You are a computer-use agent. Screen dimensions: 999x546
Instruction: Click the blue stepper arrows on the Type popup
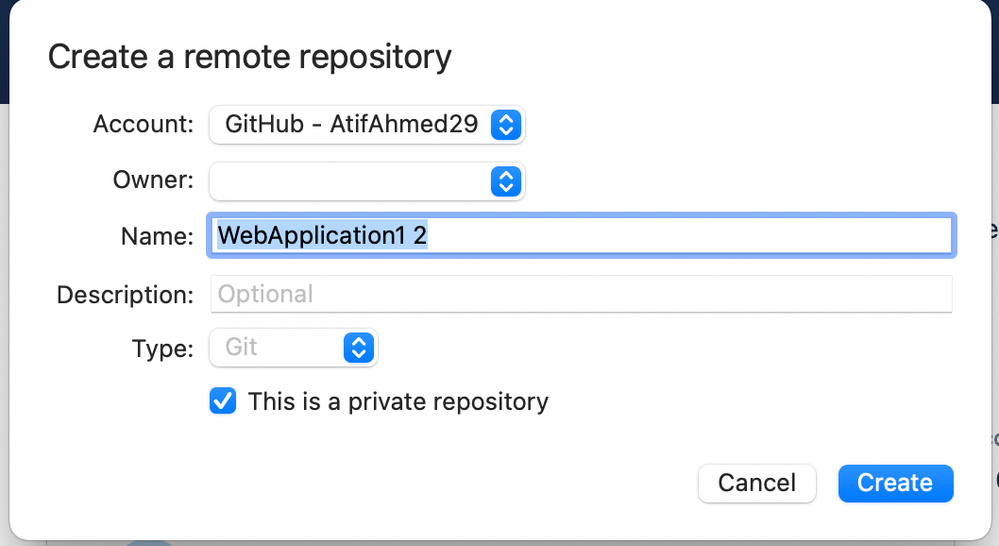(x=359, y=348)
